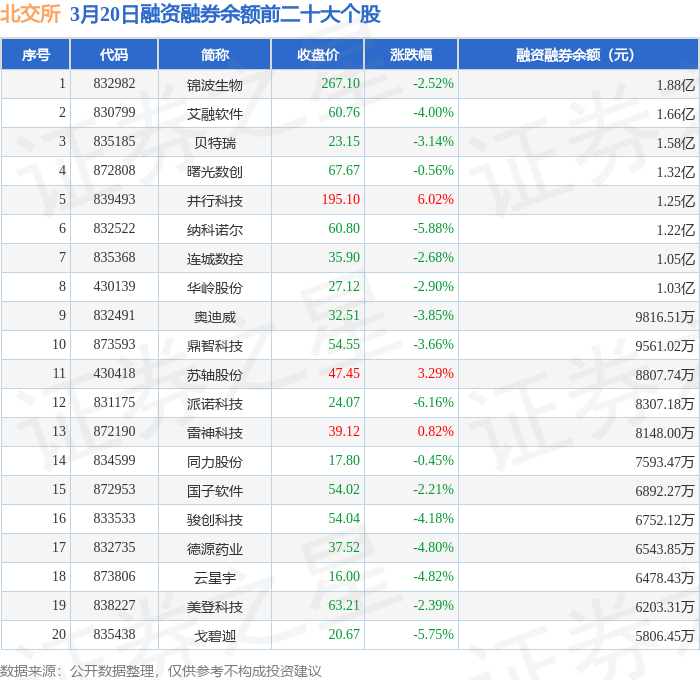Screen dimensions: 700x680
Task: Click the red price 39.12
Action: coord(344,432)
